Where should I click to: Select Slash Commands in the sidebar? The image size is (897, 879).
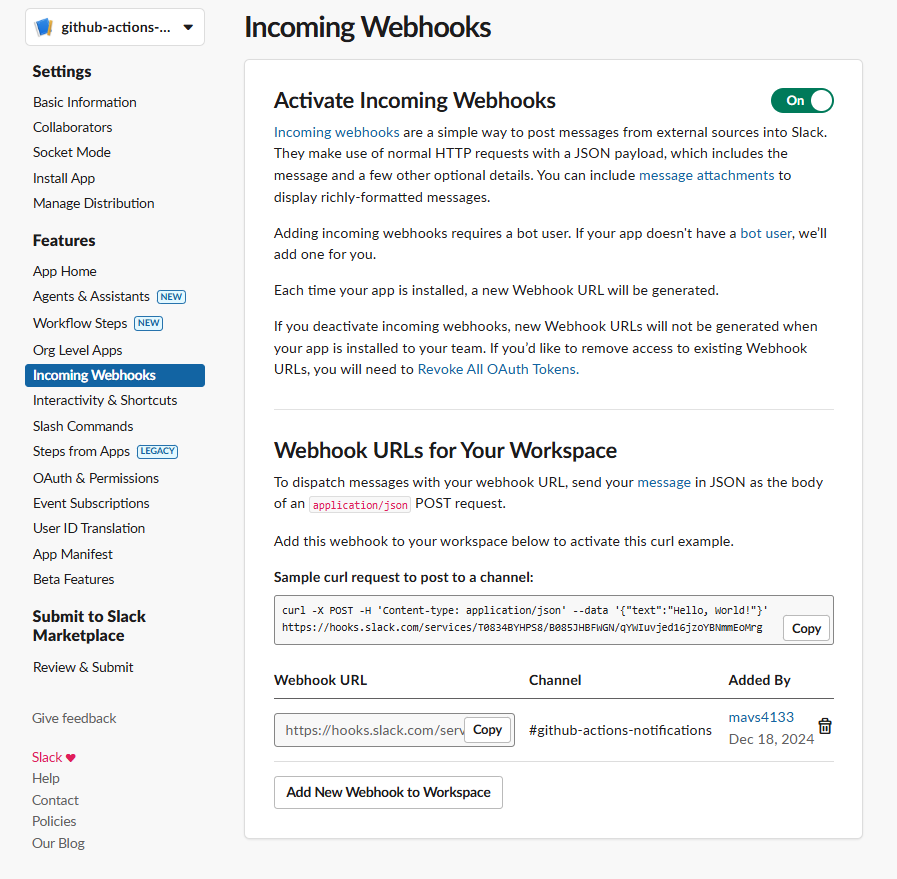coord(83,426)
